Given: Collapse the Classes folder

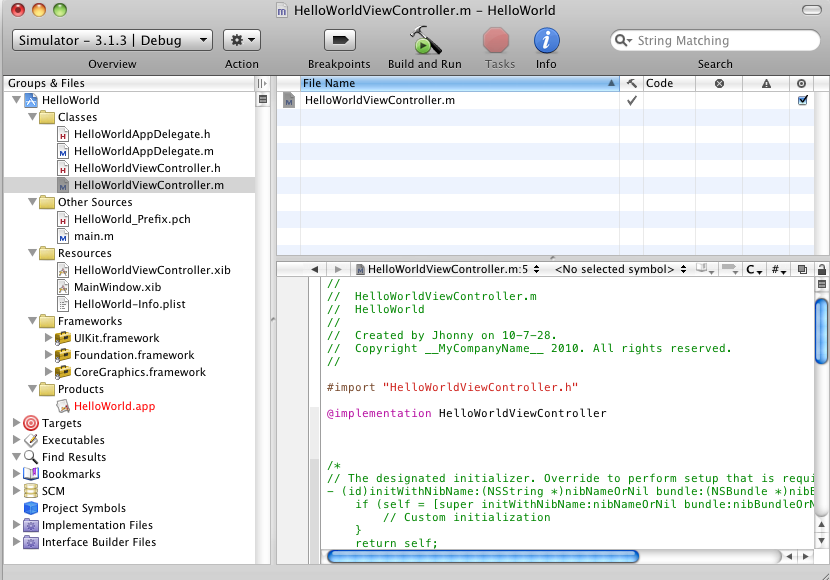Looking at the screenshot, I should (32, 116).
